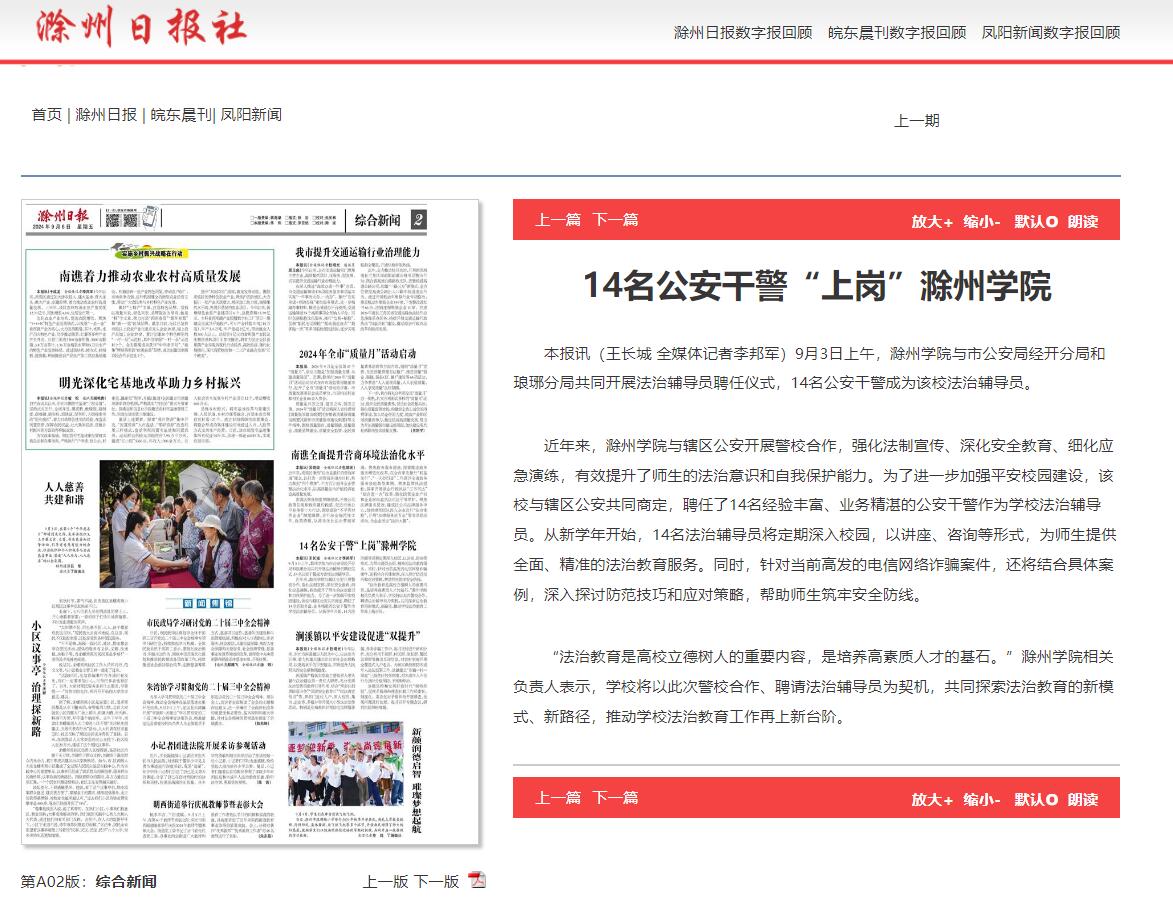The height and width of the screenshot is (900, 1173).
Task: Click 缩小- in top red bar
Action: pyautogui.click(x=981, y=221)
